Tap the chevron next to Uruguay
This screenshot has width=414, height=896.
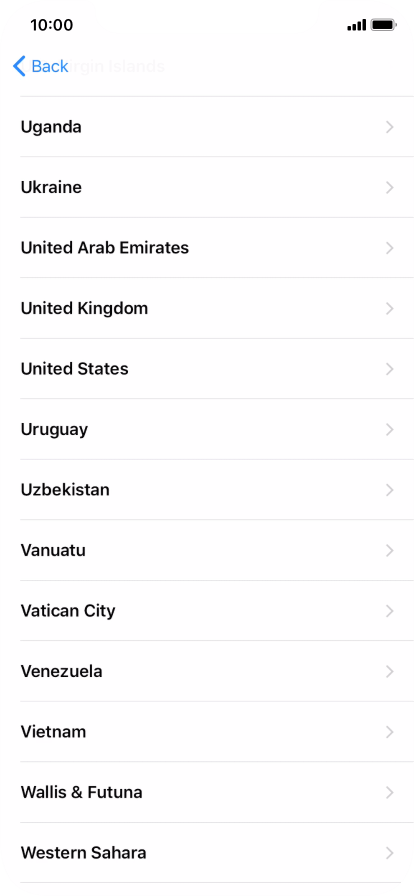390,430
